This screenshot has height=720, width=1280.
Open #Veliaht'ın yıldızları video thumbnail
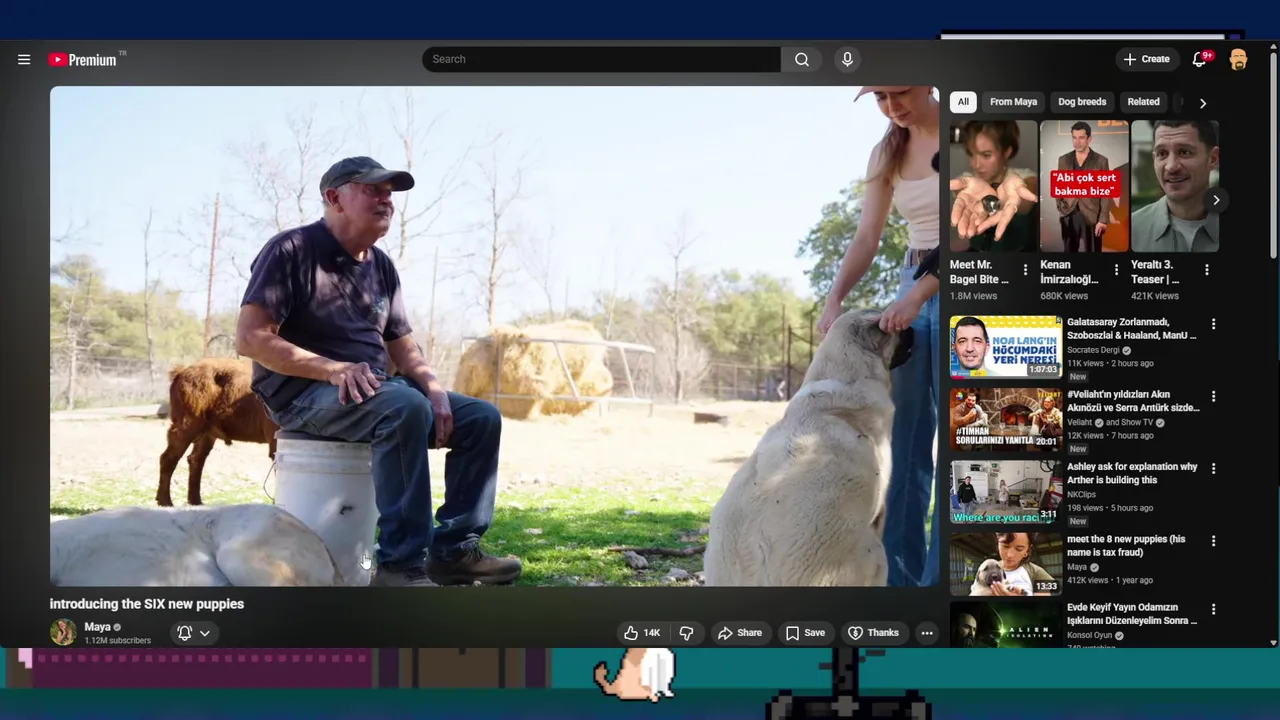(x=1006, y=419)
